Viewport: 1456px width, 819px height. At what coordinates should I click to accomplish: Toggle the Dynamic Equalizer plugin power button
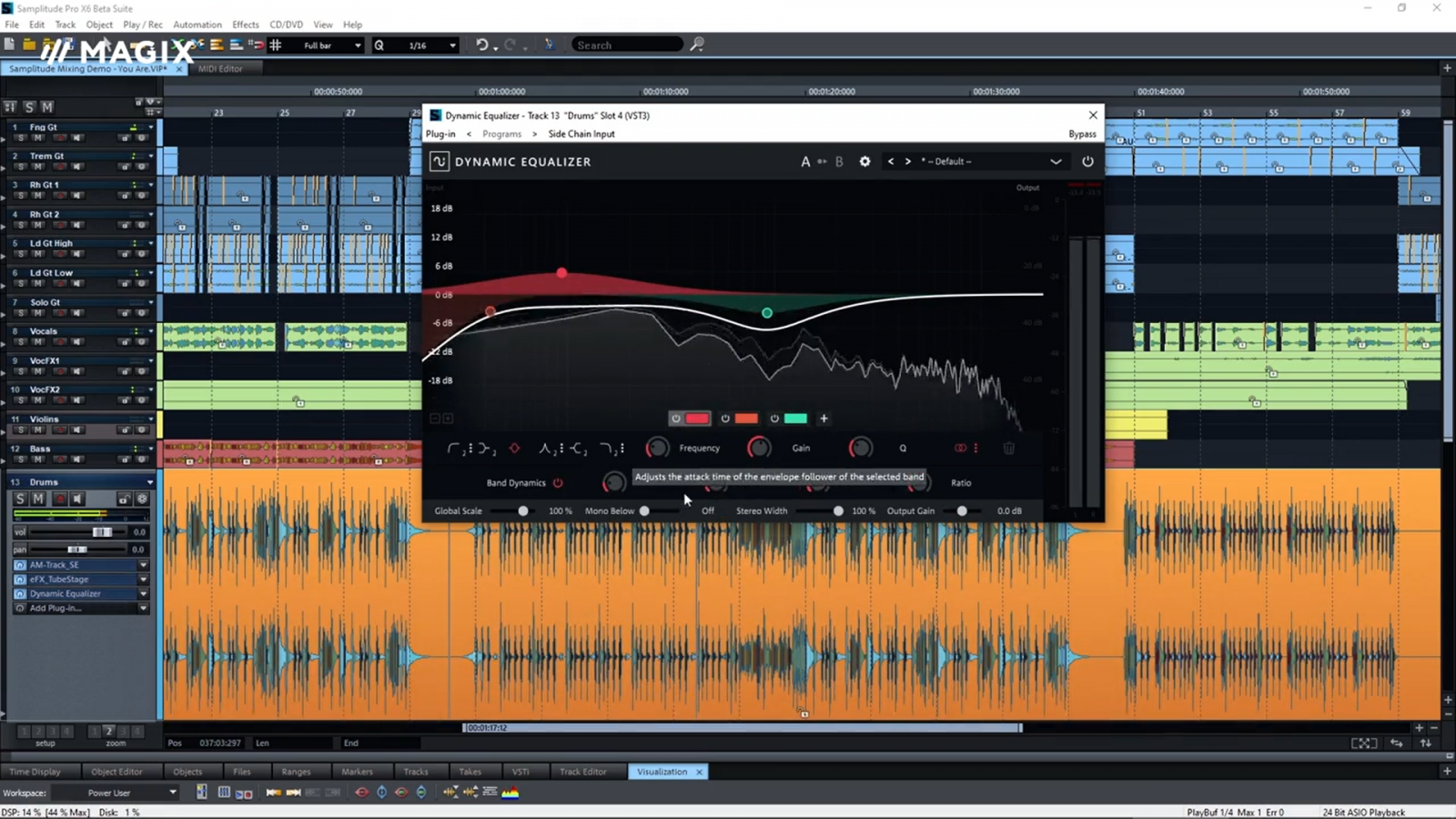coord(1087,162)
